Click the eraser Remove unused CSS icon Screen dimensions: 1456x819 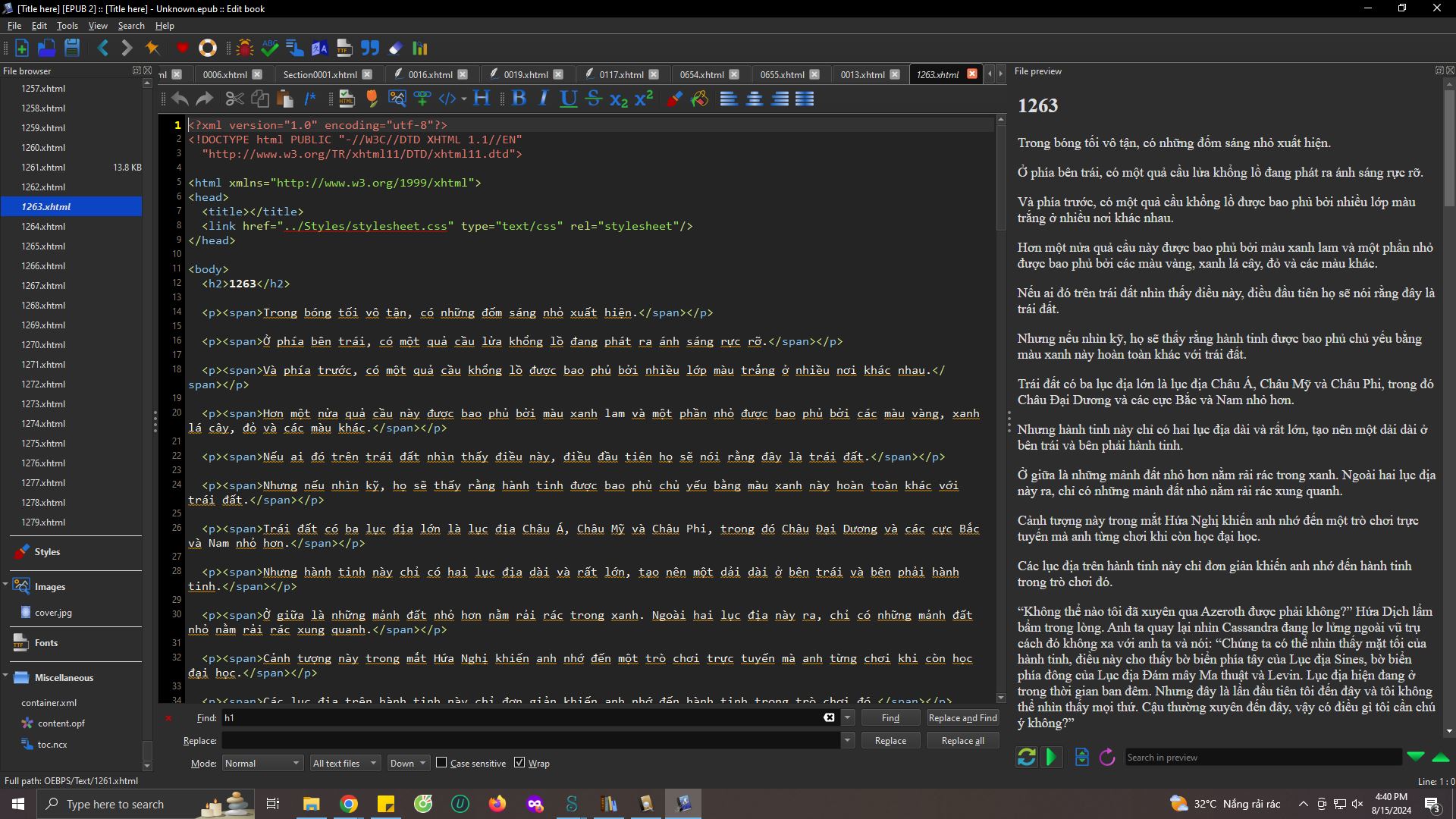[395, 49]
